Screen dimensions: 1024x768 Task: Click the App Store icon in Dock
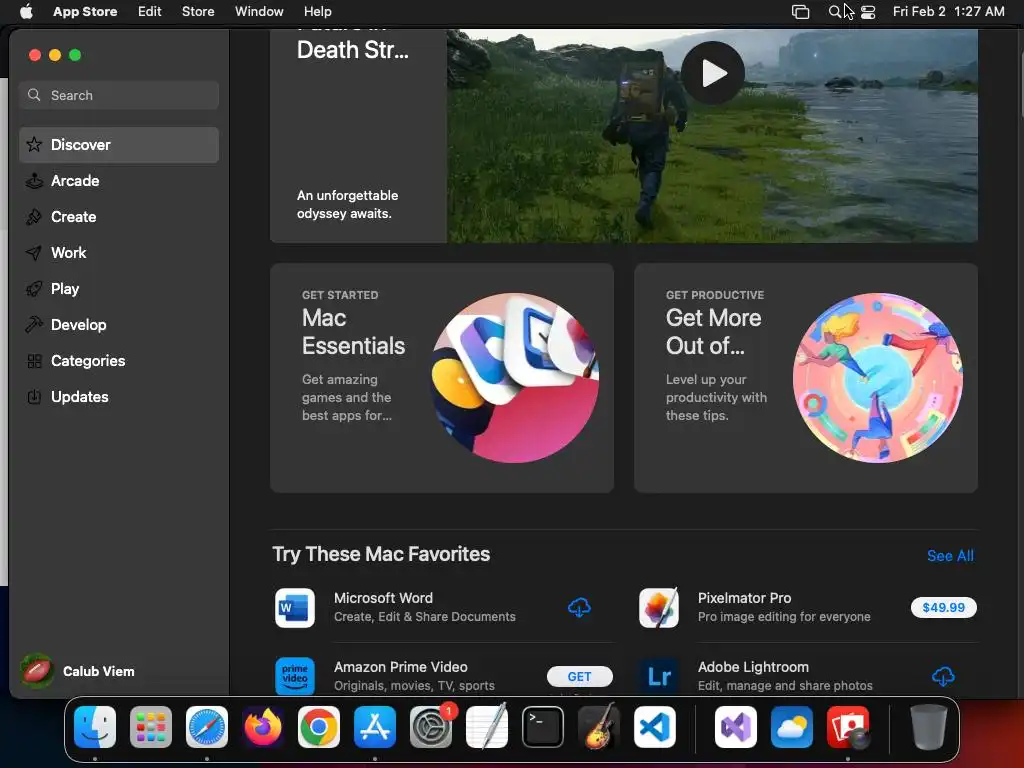click(x=375, y=727)
